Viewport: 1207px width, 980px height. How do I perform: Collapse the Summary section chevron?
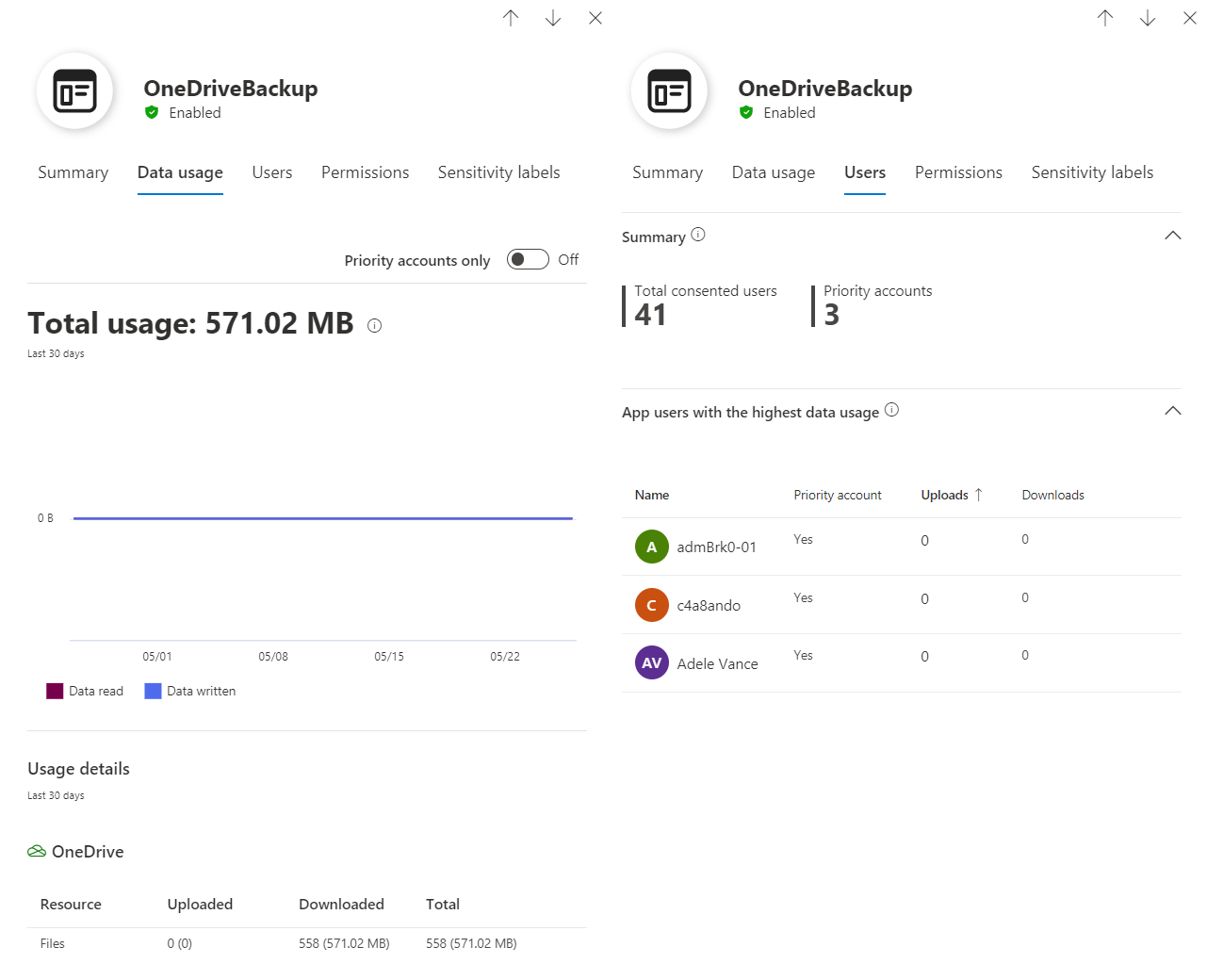coord(1172,236)
